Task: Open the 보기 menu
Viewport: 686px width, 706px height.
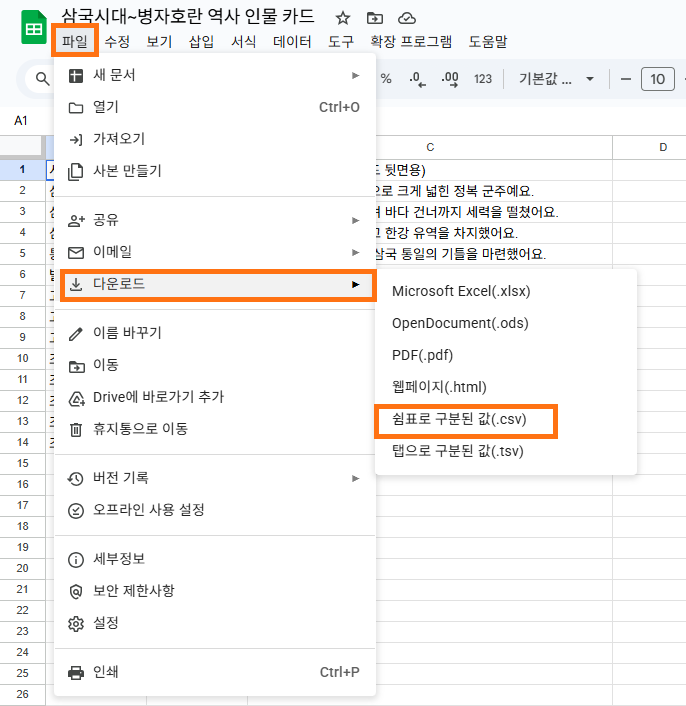Action: (x=159, y=41)
